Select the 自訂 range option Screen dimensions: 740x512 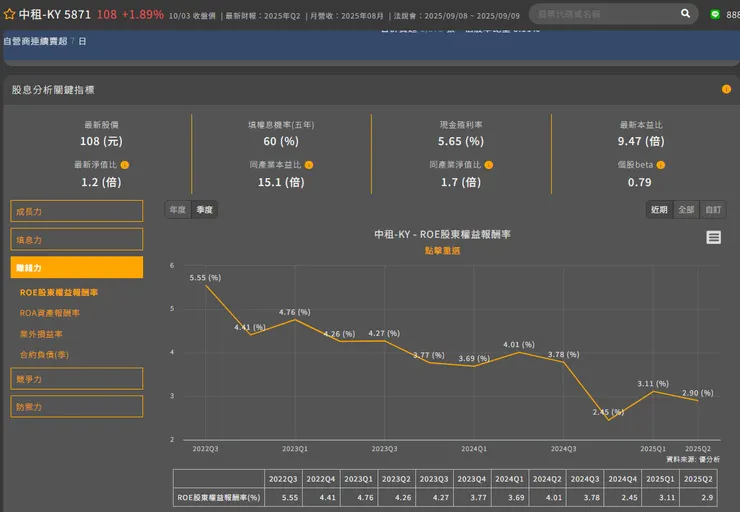coord(713,210)
